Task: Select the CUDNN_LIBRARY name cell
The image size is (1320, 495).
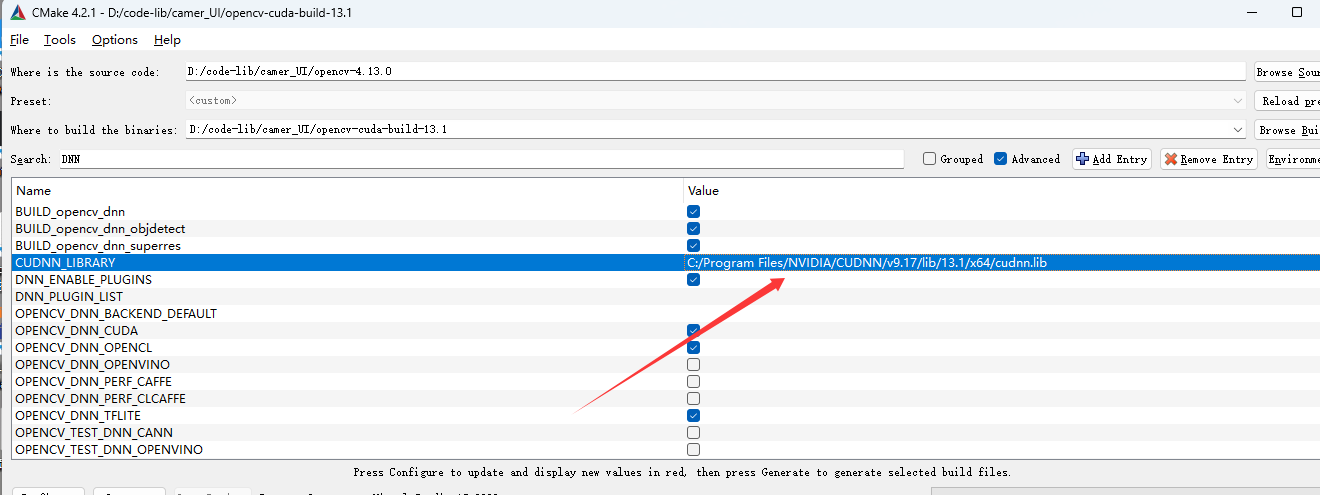Action: click(347, 263)
